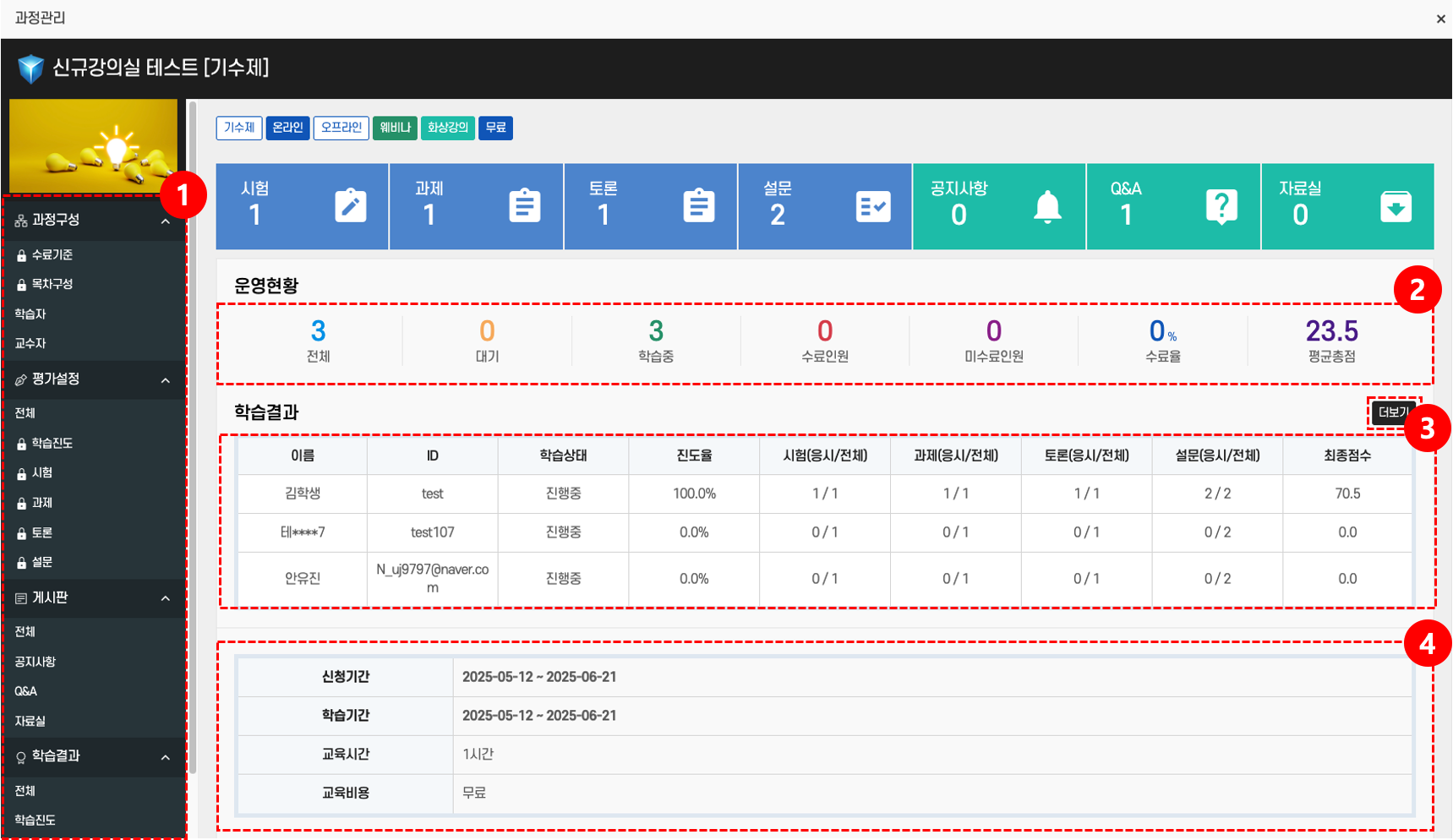Click the clipboard icon on 토론 tile
The width and height of the screenshot is (1453, 840).
click(x=698, y=206)
